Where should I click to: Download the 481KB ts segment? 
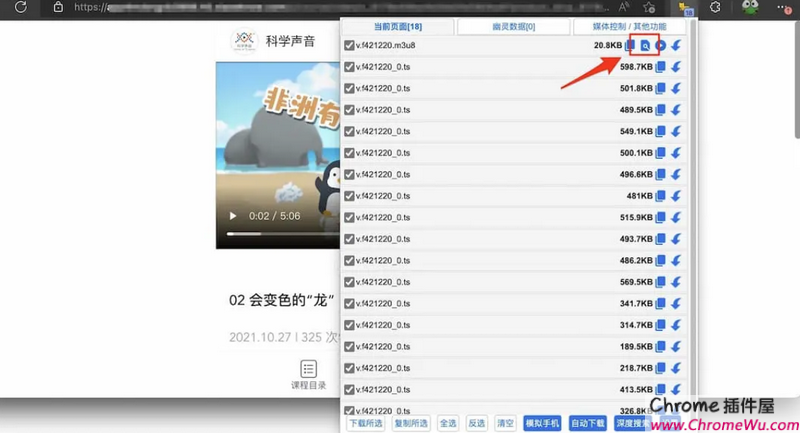[x=677, y=196]
